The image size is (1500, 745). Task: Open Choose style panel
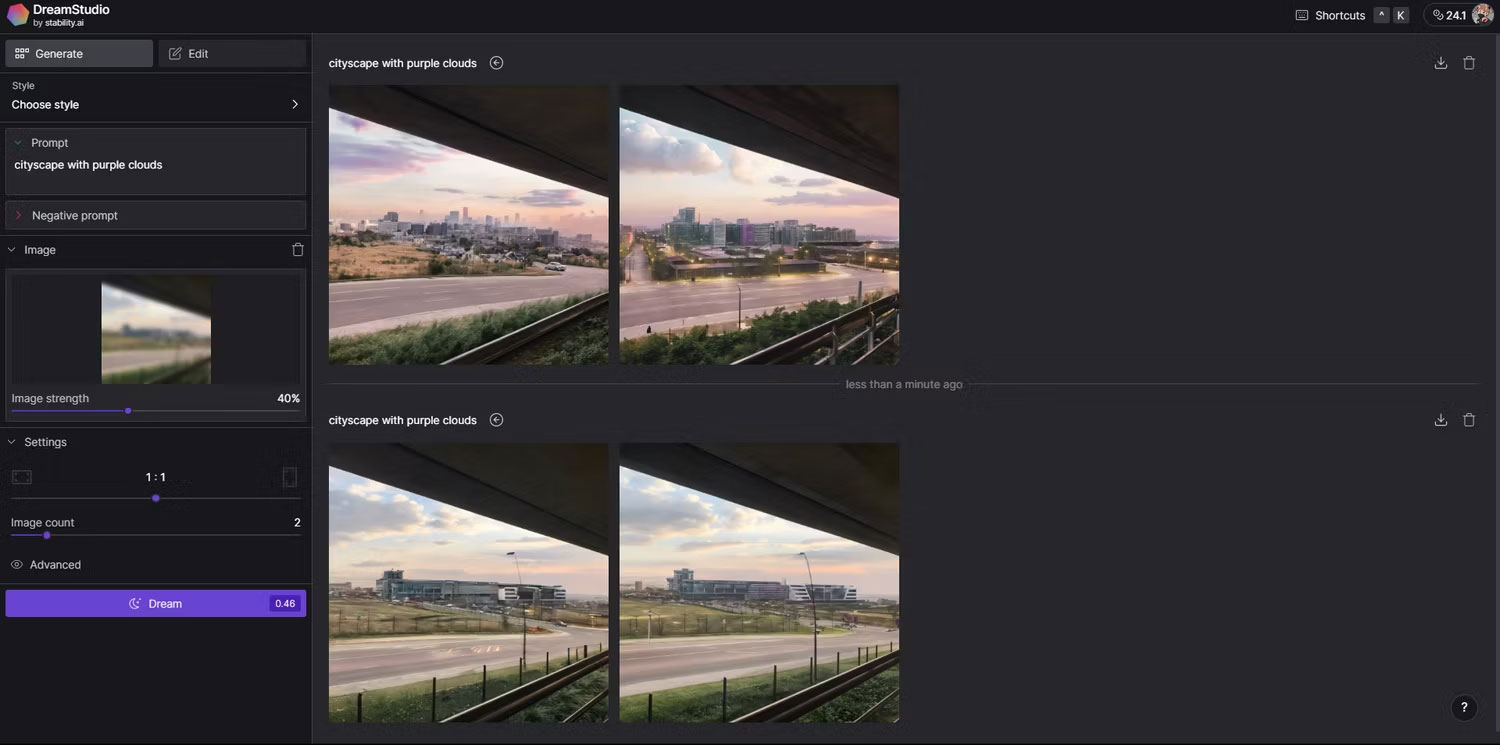tap(155, 104)
